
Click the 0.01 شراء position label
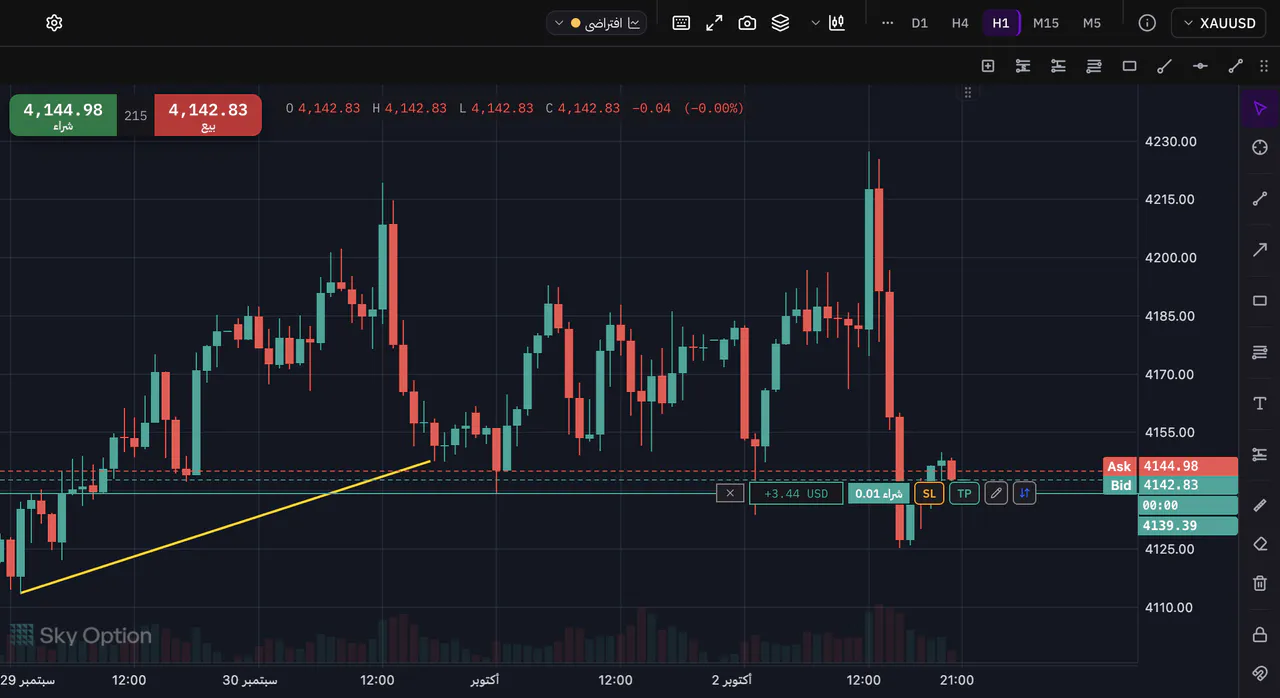879,493
